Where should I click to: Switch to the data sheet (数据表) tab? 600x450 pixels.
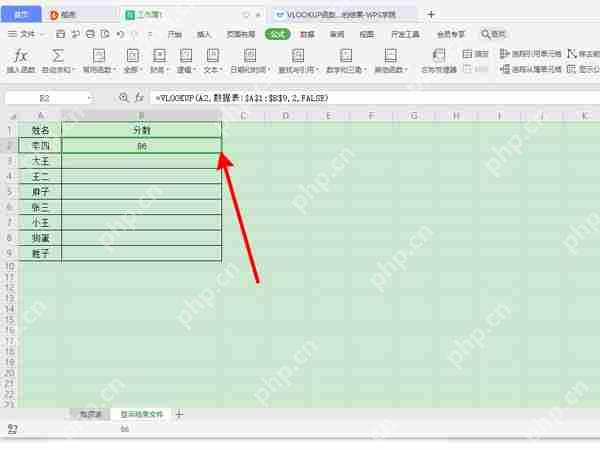[x=90, y=414]
